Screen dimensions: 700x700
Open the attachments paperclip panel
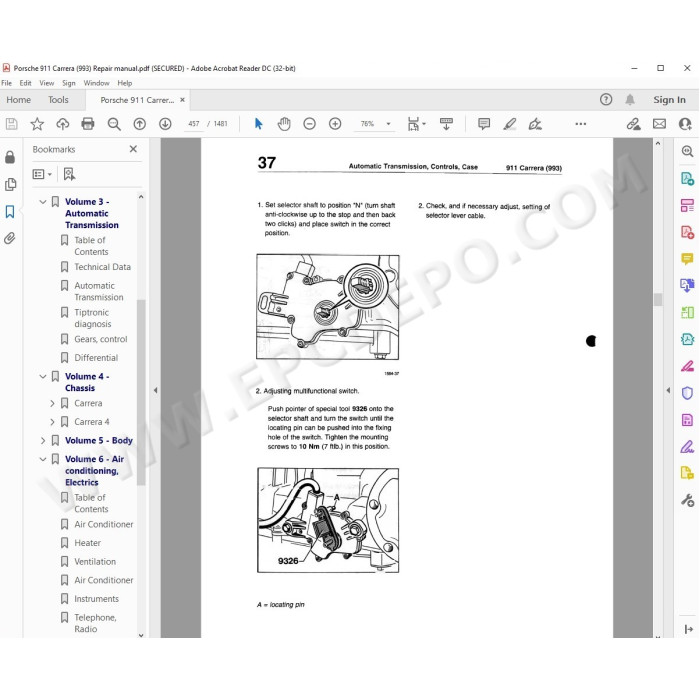pyautogui.click(x=10, y=238)
